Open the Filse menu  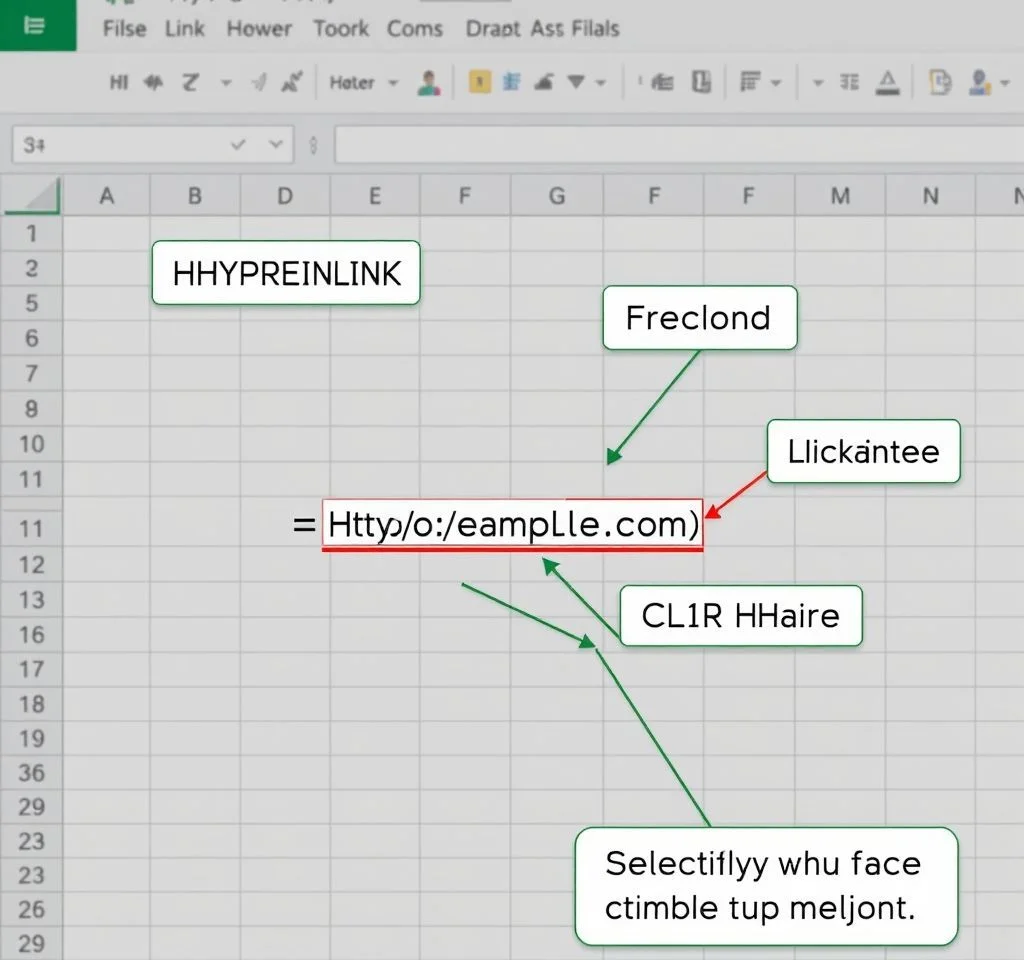[x=125, y=28]
